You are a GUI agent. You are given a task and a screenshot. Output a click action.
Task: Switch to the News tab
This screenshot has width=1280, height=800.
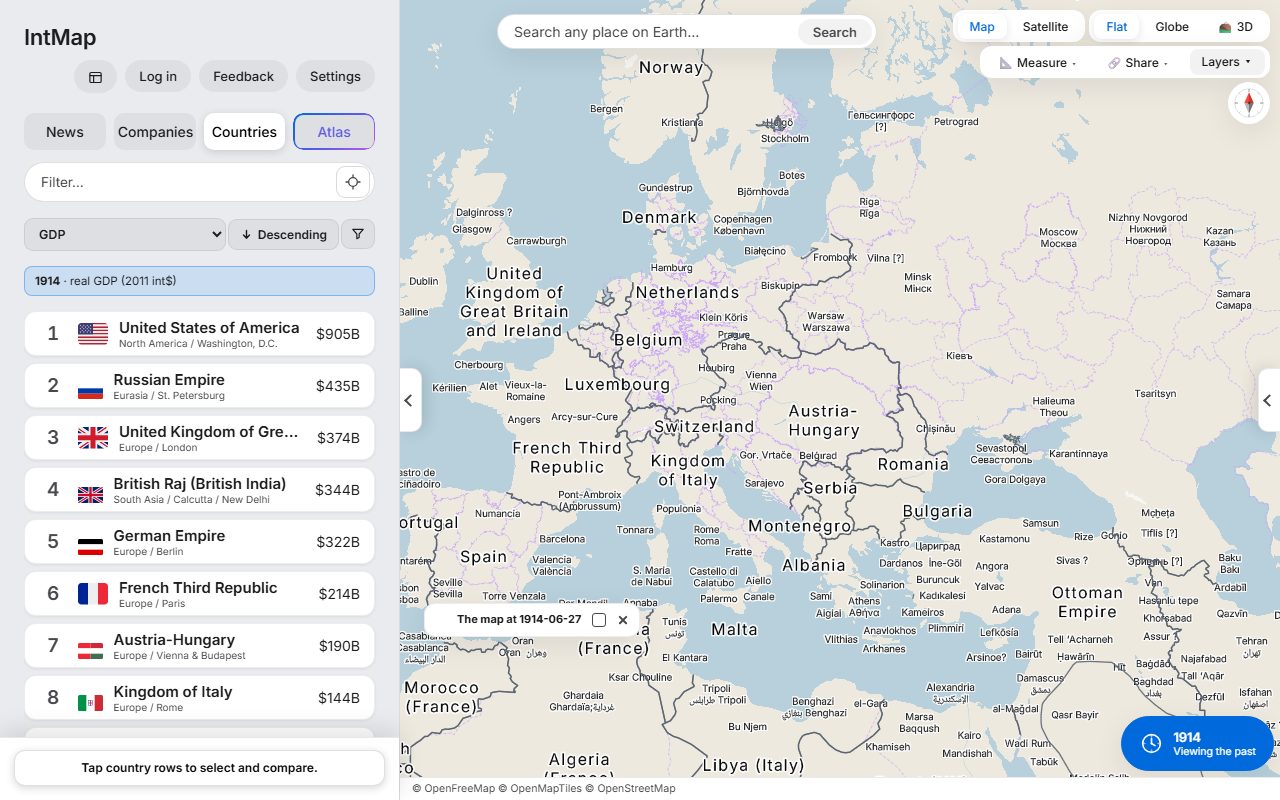65,132
